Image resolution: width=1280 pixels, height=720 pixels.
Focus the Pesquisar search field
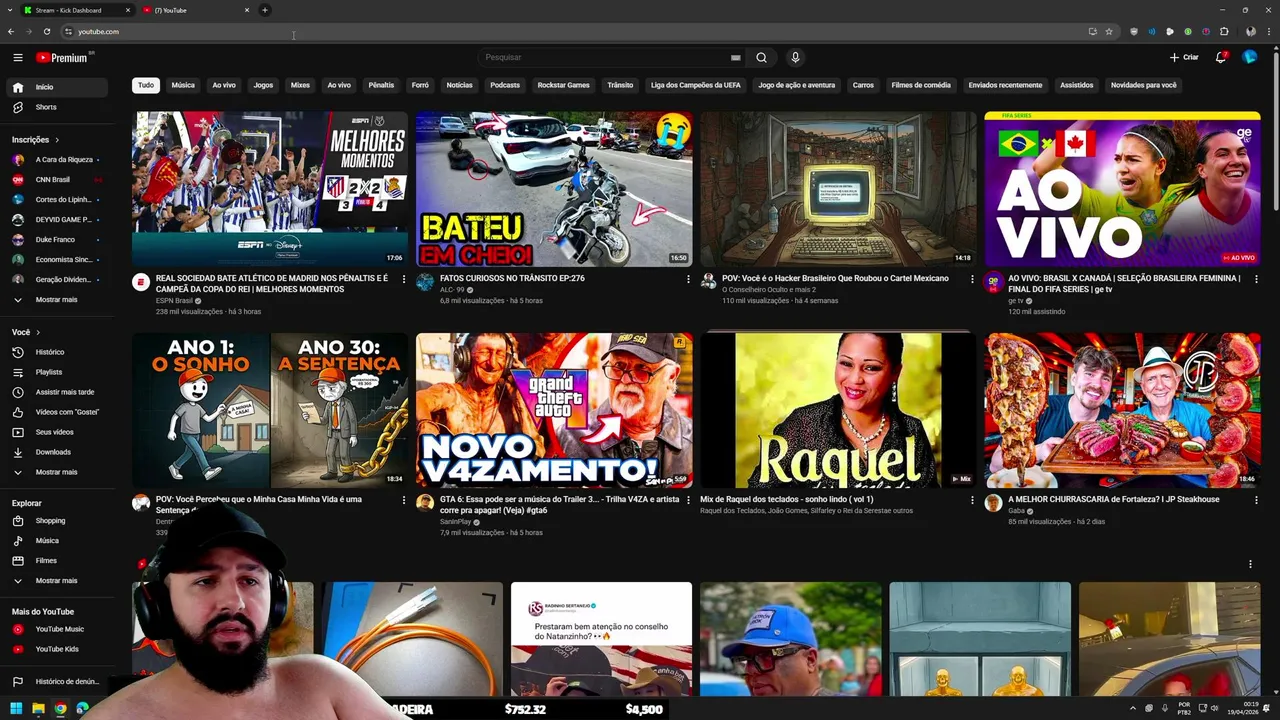[x=612, y=57]
